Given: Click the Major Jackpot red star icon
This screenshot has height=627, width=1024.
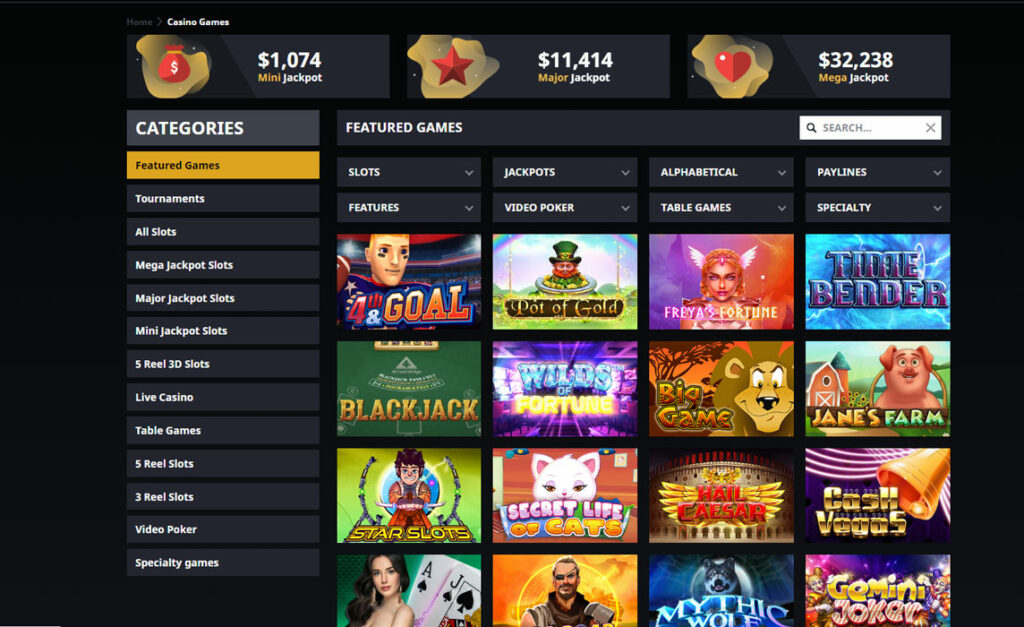Looking at the screenshot, I should point(452,66).
